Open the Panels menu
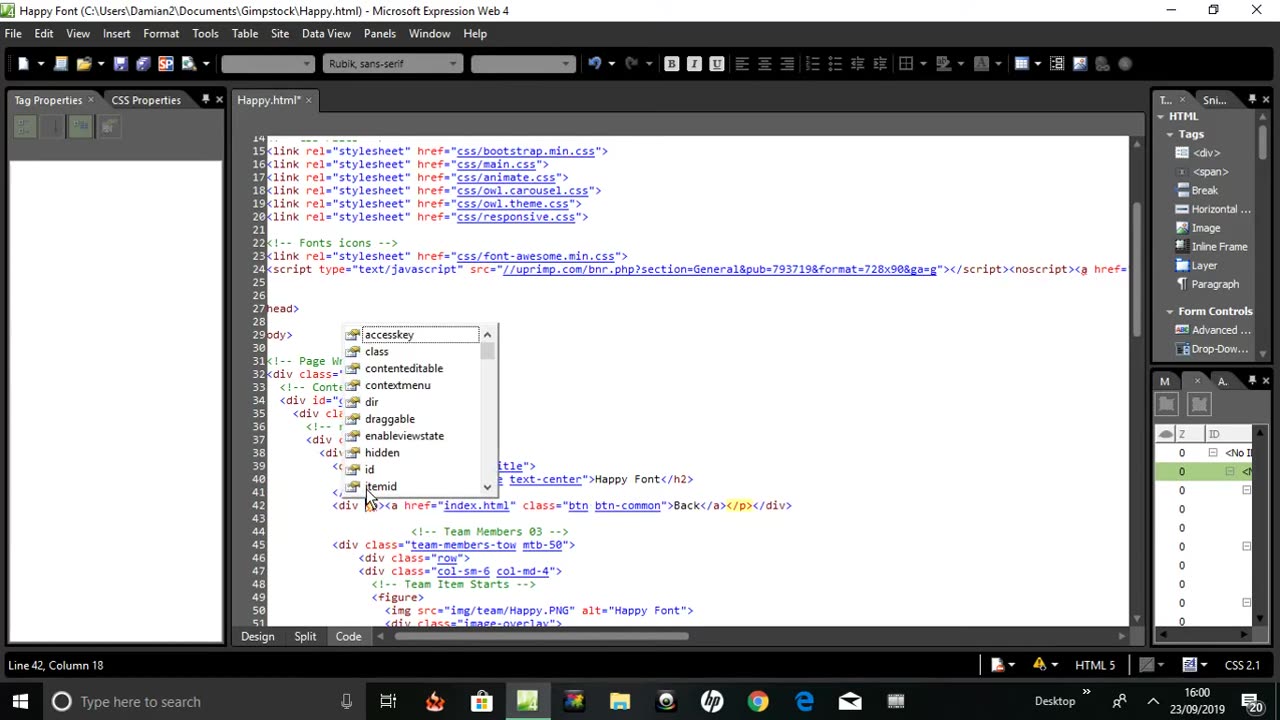This screenshot has height=720, width=1280. click(380, 34)
